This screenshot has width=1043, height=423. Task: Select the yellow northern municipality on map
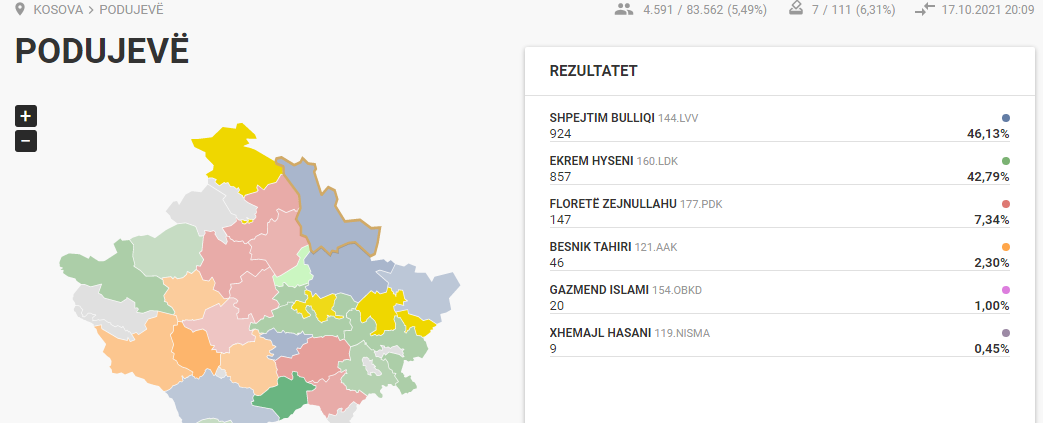tap(233, 156)
